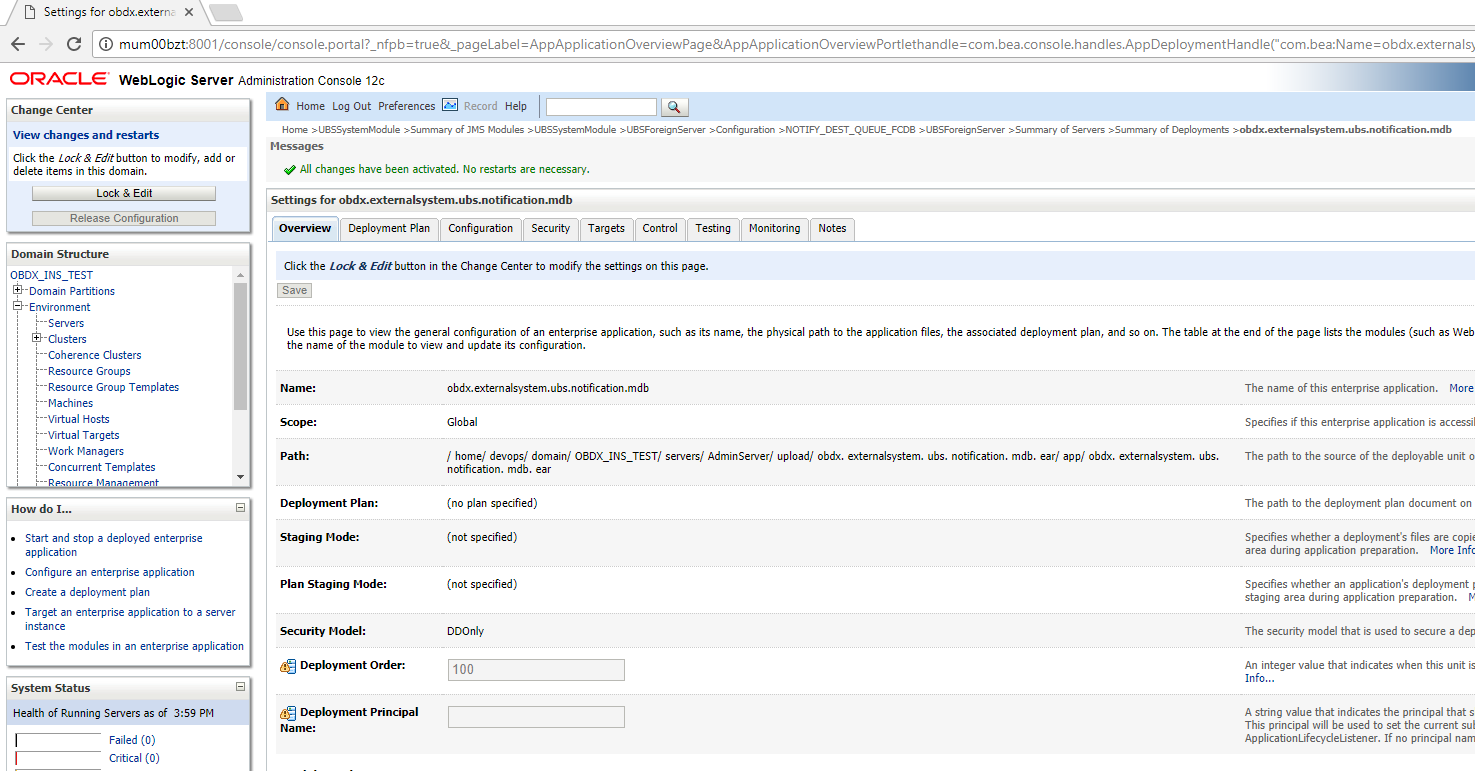Click the Home house icon in toolbar
The width and height of the screenshot is (1475, 771).
282,105
